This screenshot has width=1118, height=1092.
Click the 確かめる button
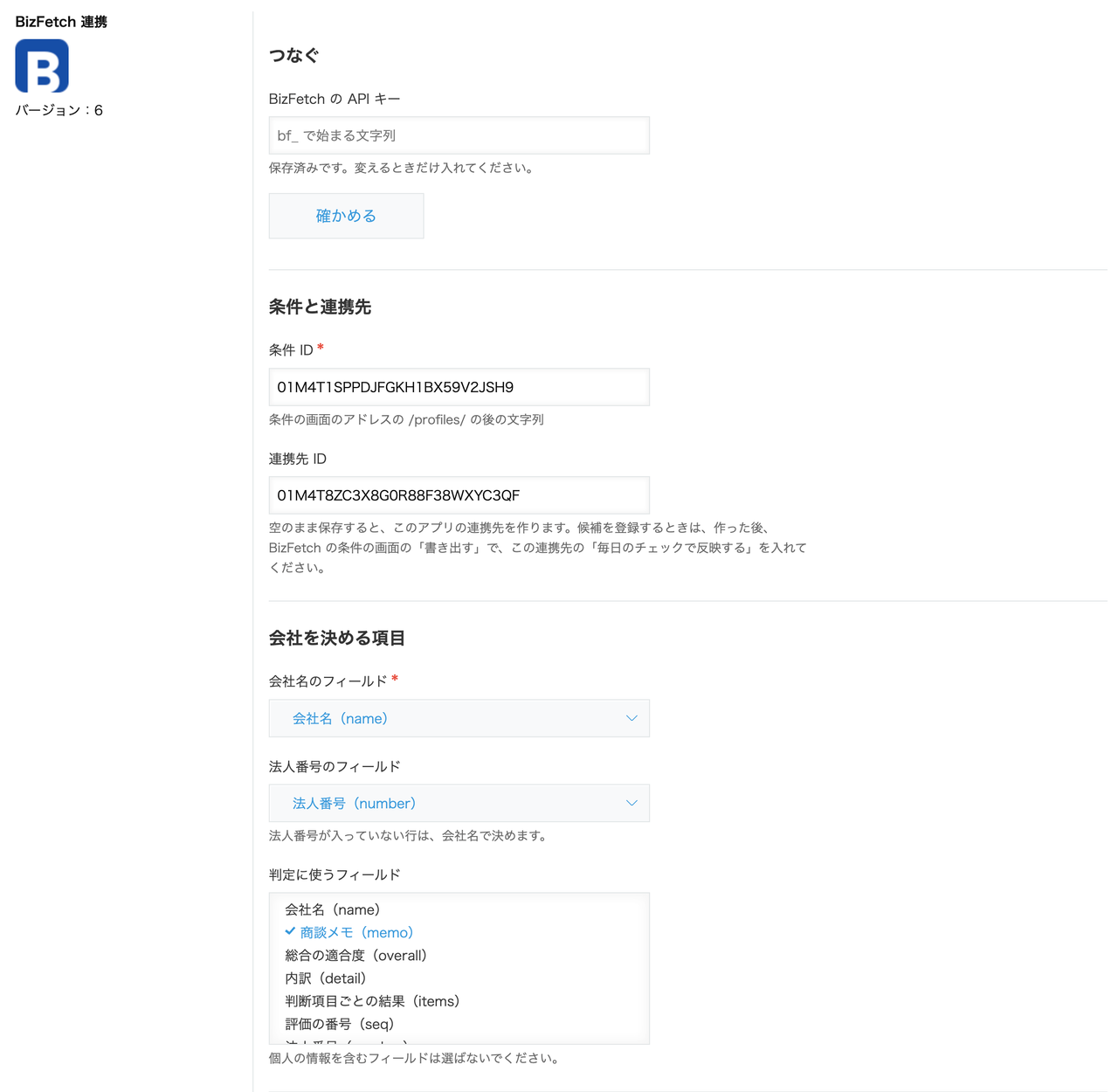coord(346,216)
